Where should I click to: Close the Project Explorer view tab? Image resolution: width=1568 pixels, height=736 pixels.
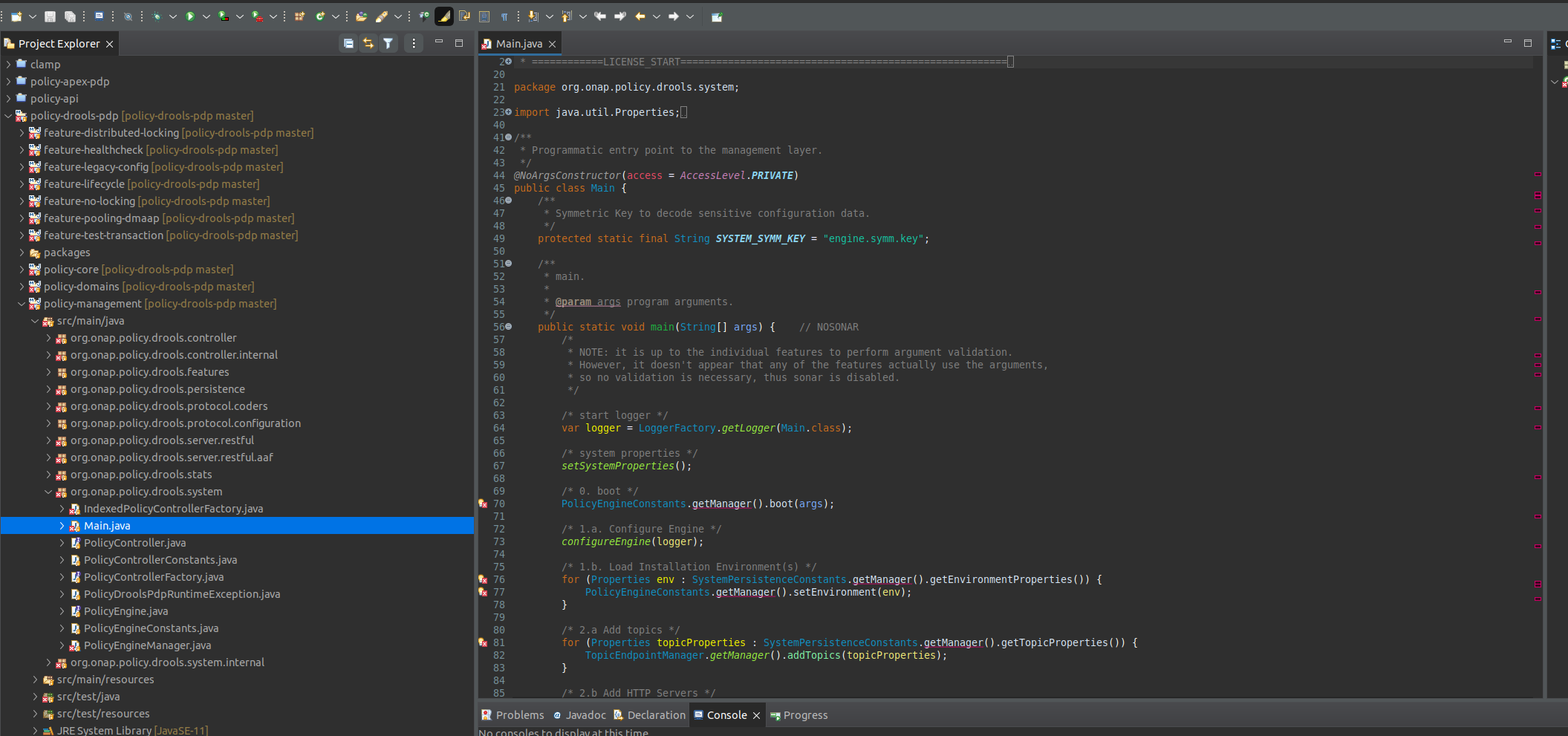click(109, 44)
